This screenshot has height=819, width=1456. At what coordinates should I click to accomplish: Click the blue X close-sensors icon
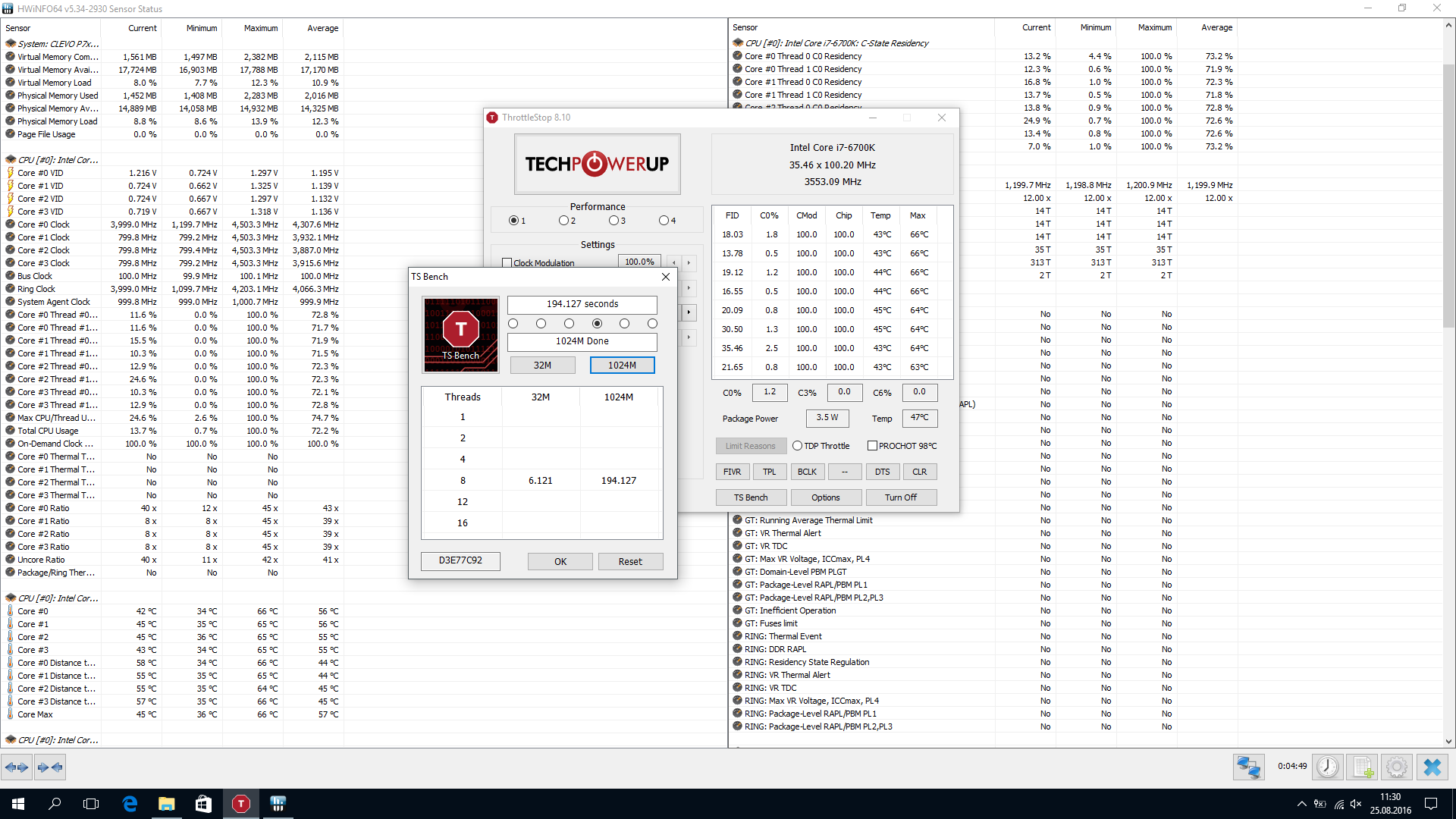pyautogui.click(x=1432, y=767)
